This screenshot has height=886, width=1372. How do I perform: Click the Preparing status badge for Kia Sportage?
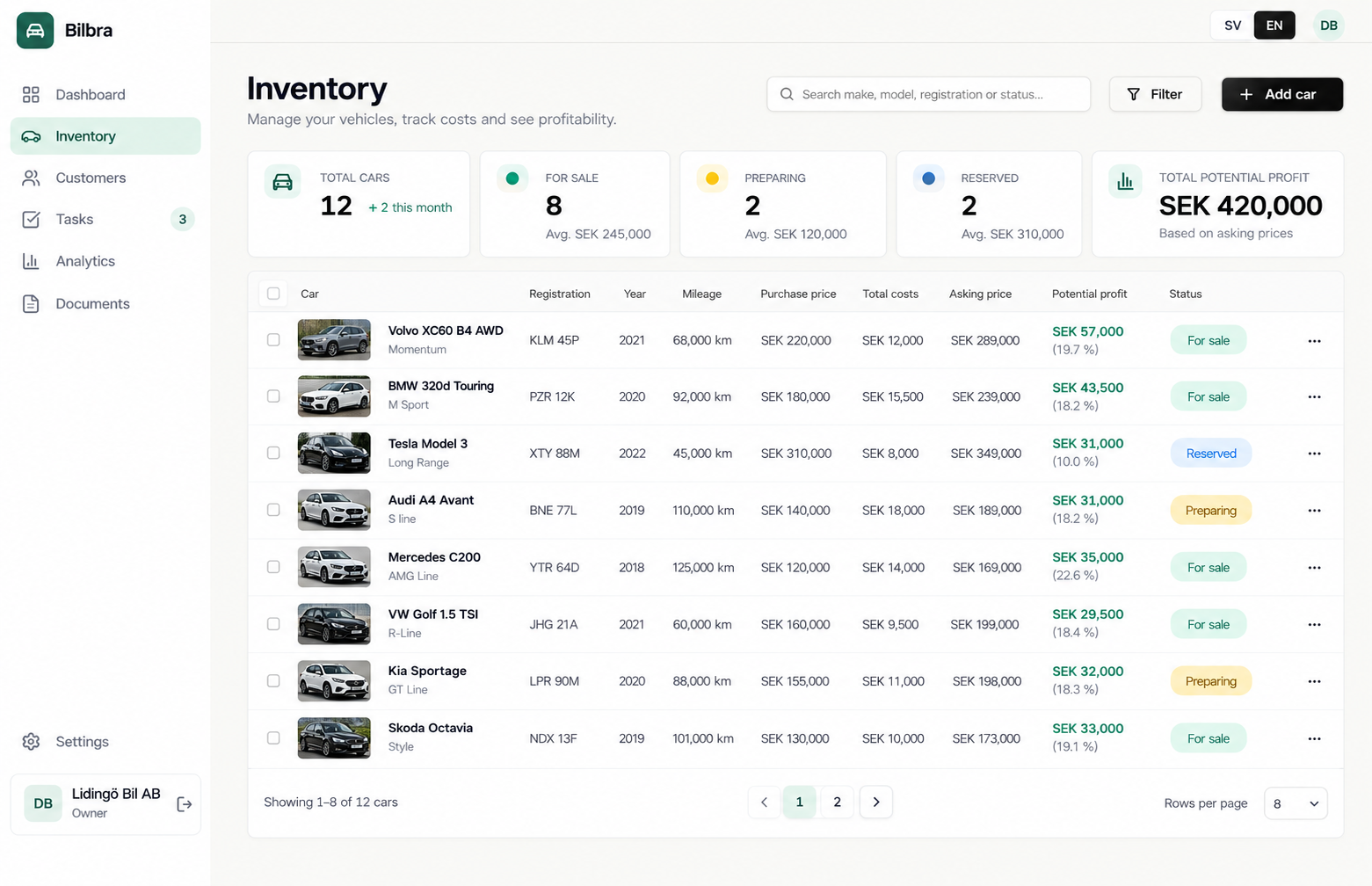[1211, 681]
